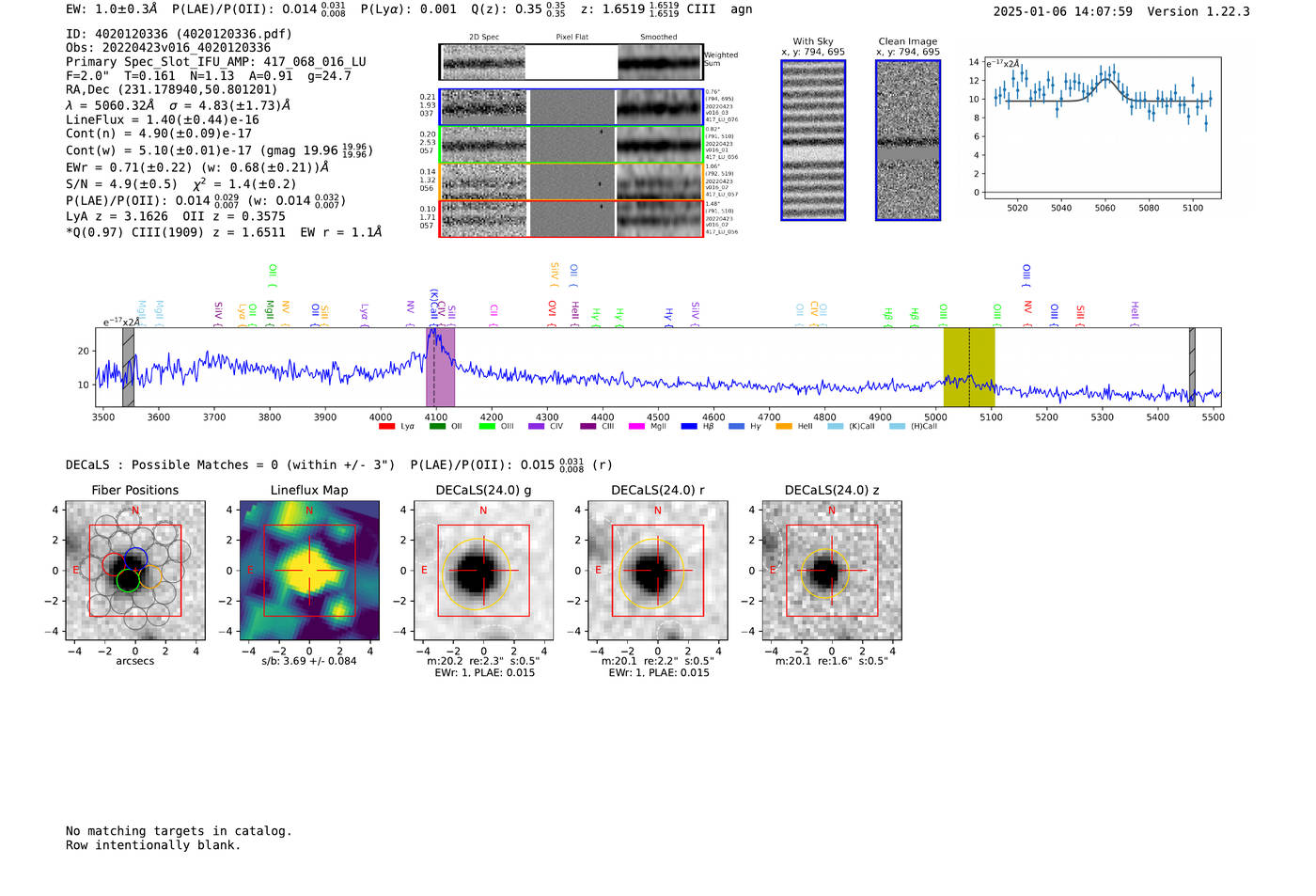Click the purple highlighted band near 4100
Image resolution: width=1316 pixels, height=896 pixels.
pos(441,367)
